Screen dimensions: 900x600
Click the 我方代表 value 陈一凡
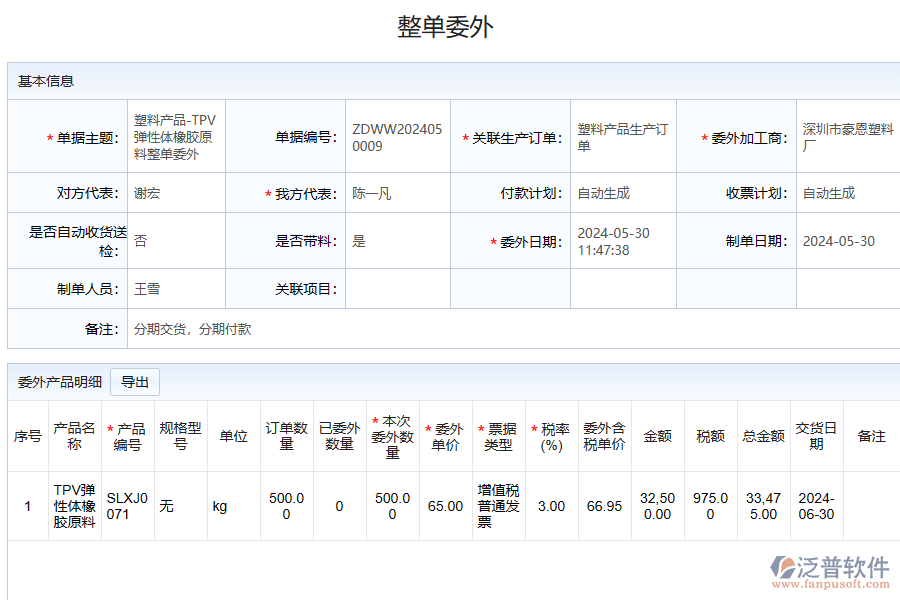click(x=370, y=193)
